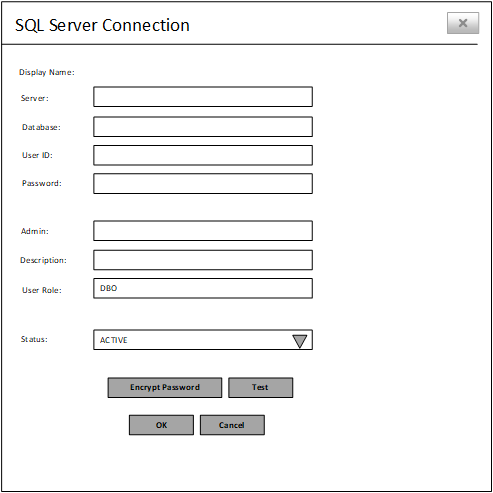The height and width of the screenshot is (493, 493).
Task: Focus the Admin input box
Action: pos(203,231)
